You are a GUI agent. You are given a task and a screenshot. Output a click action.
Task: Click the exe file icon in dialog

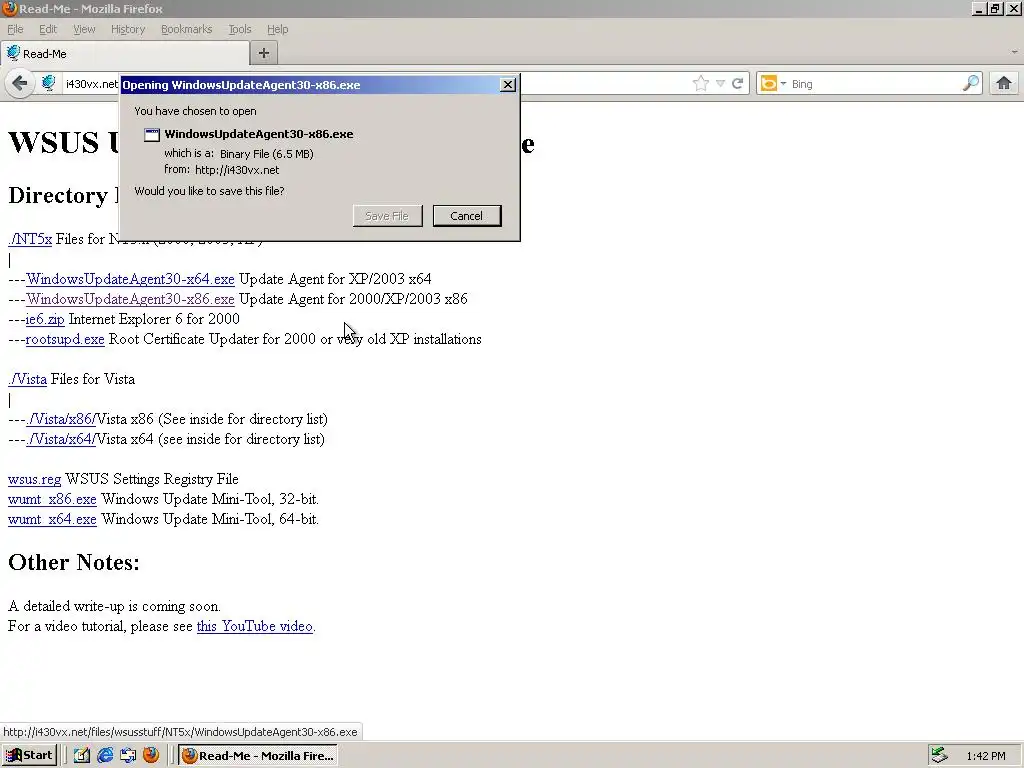pos(152,135)
